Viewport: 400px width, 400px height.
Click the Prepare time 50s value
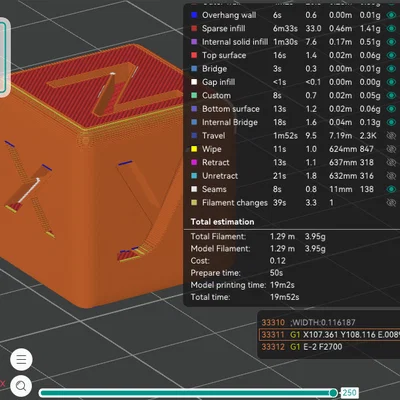tap(276, 273)
